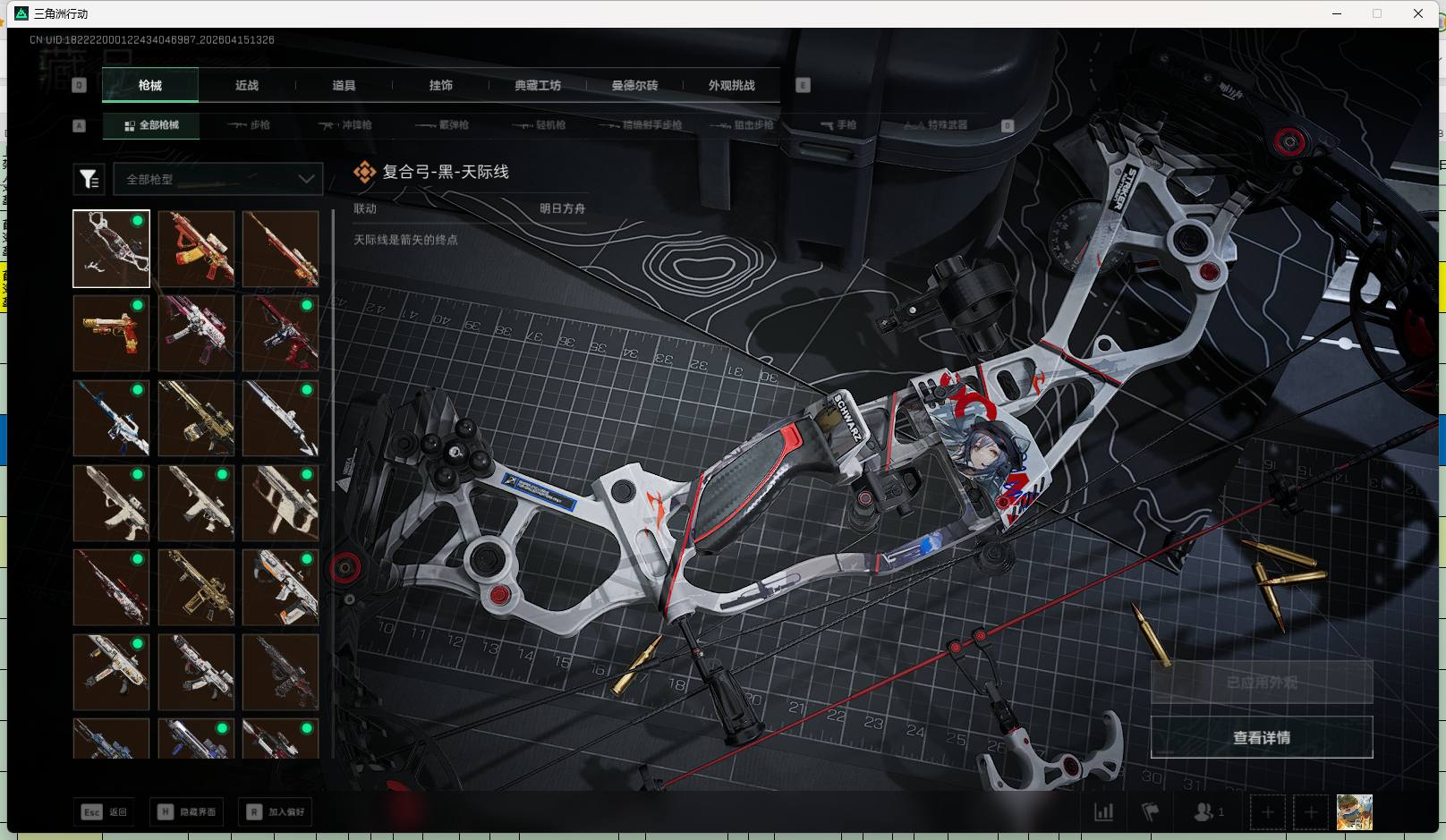The width and height of the screenshot is (1446, 840).
Task: Filter by 特殊武器 category
Action: click(936, 125)
